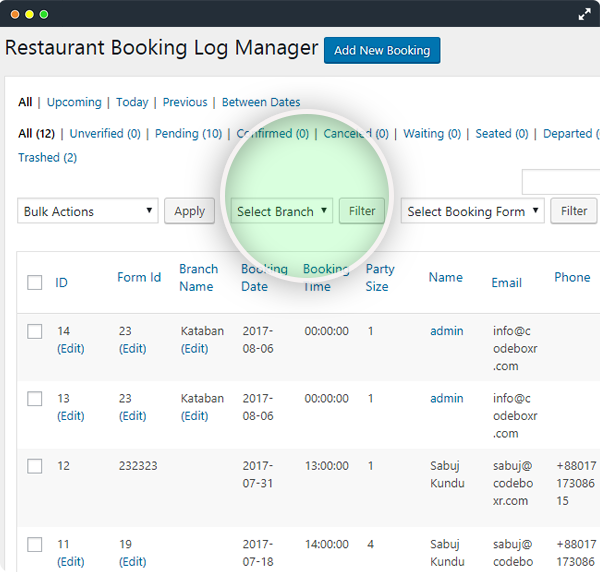Viewport: 600px width, 572px height.
Task: Open the admin name link in row 13
Action: point(447,398)
